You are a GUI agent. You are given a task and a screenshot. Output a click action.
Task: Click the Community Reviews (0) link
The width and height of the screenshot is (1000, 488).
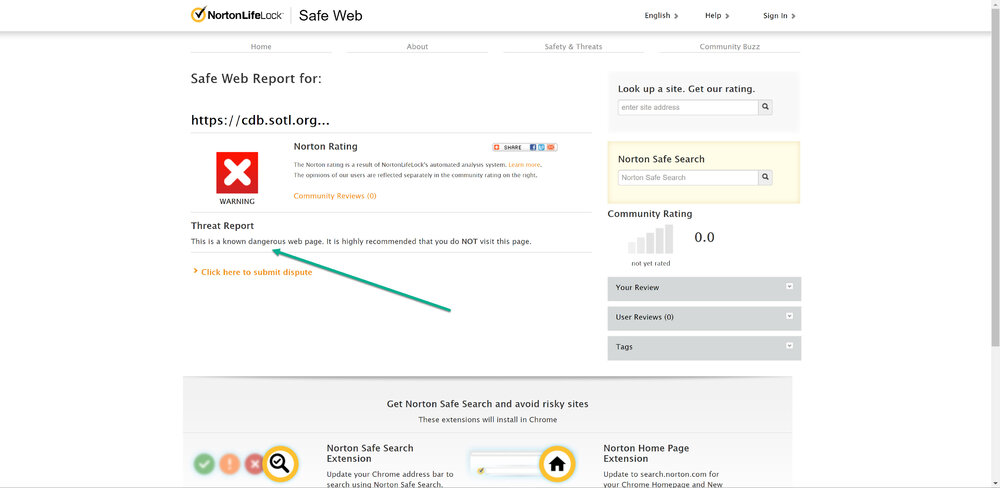[334, 196]
